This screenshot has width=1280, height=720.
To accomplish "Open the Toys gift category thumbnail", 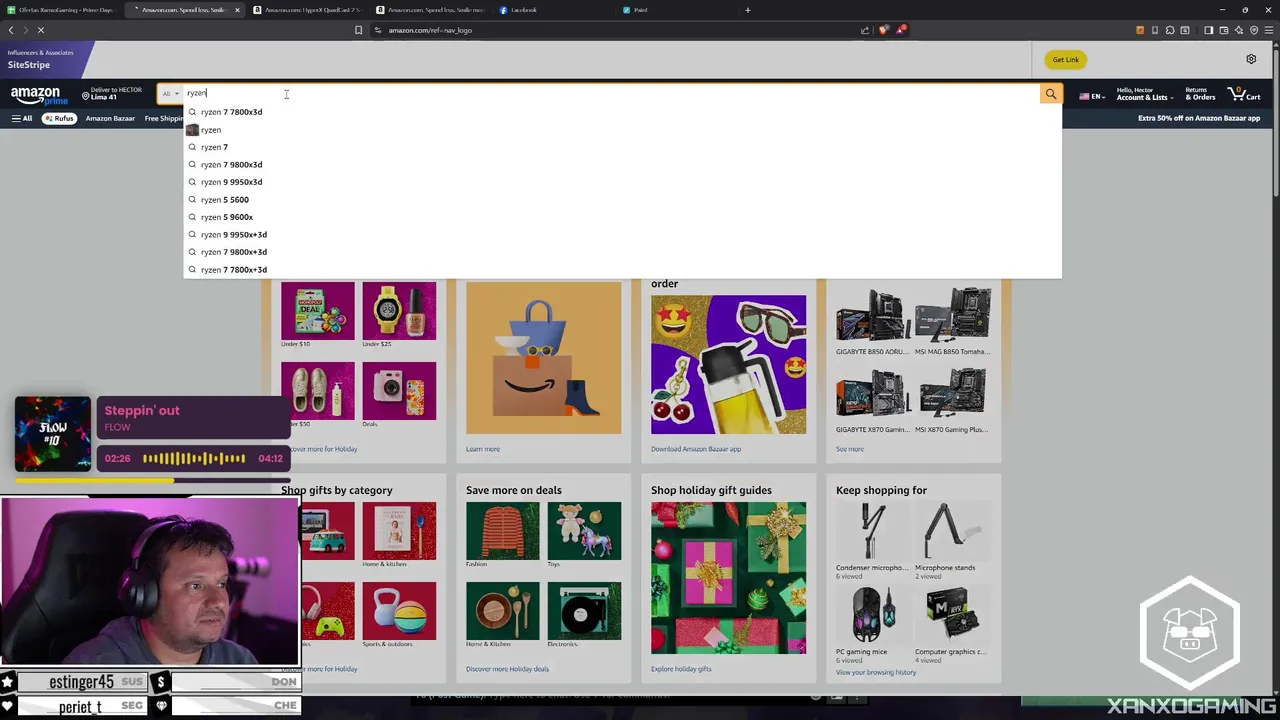I will coord(584,531).
